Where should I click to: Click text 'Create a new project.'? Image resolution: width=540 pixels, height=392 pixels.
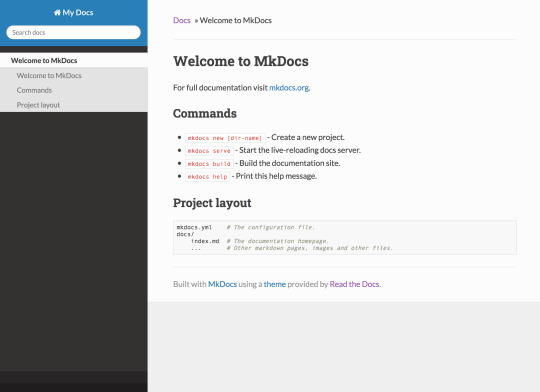[x=308, y=137]
